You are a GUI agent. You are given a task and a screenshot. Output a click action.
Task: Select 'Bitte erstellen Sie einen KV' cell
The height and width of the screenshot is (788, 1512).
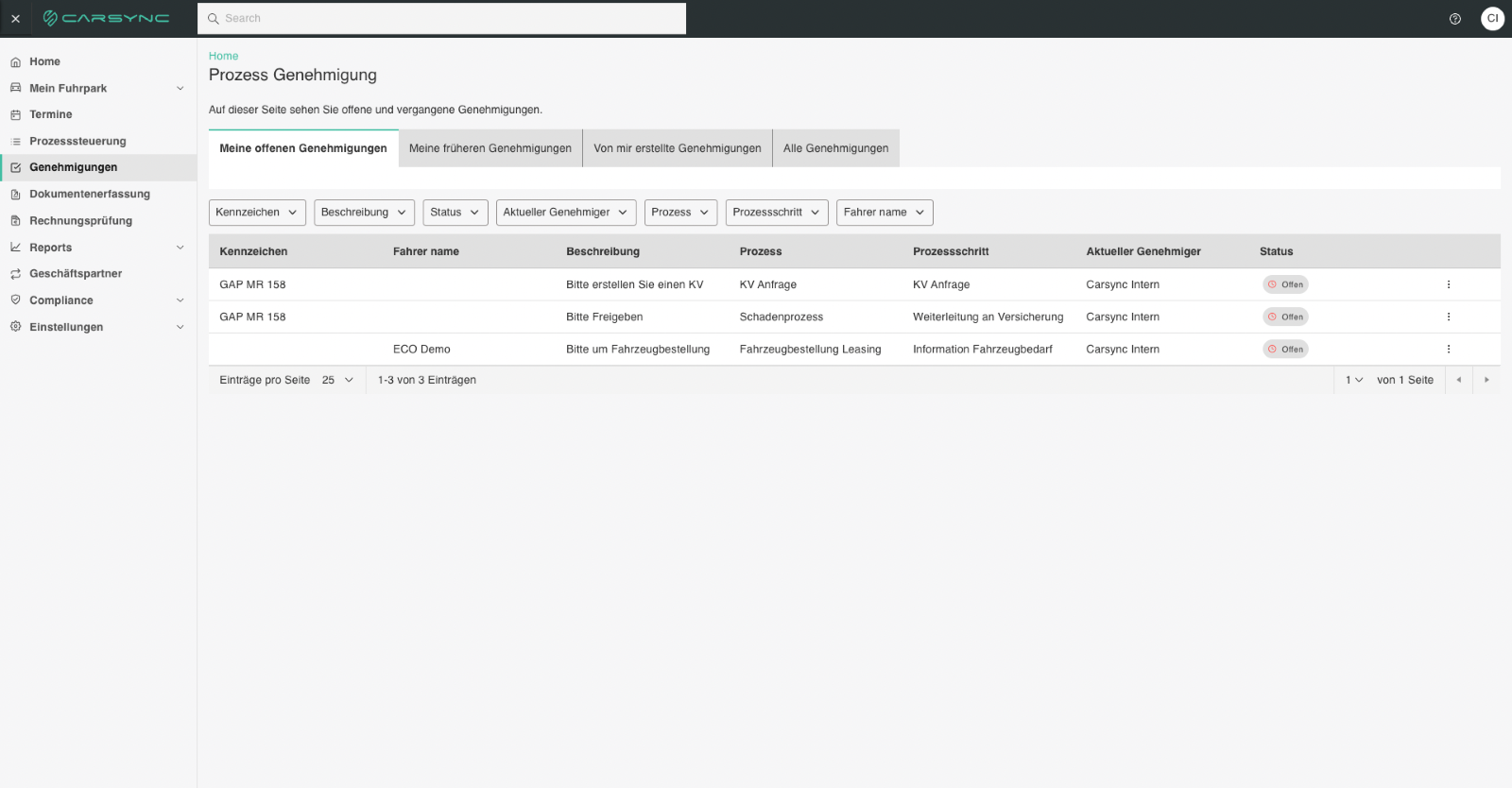[635, 284]
